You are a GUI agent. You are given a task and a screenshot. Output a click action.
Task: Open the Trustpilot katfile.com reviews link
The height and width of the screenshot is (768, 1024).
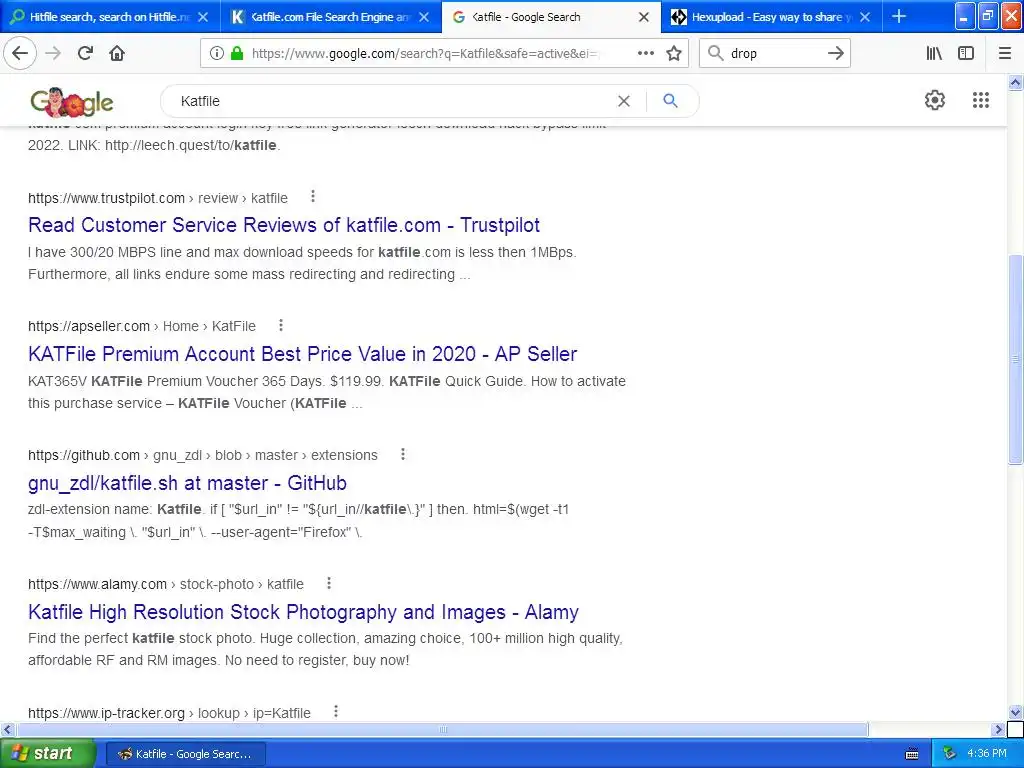(283, 225)
